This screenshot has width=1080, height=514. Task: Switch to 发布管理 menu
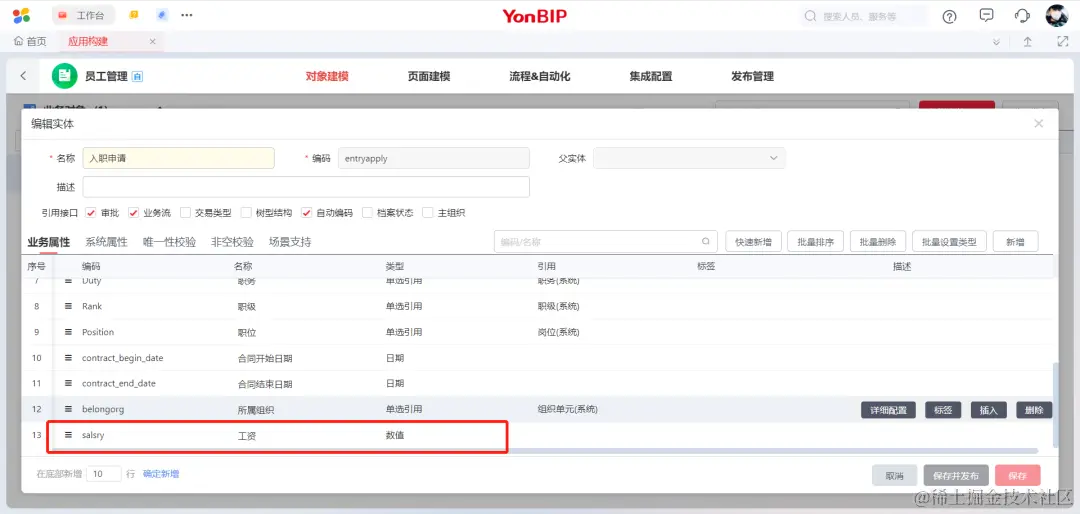click(x=753, y=76)
